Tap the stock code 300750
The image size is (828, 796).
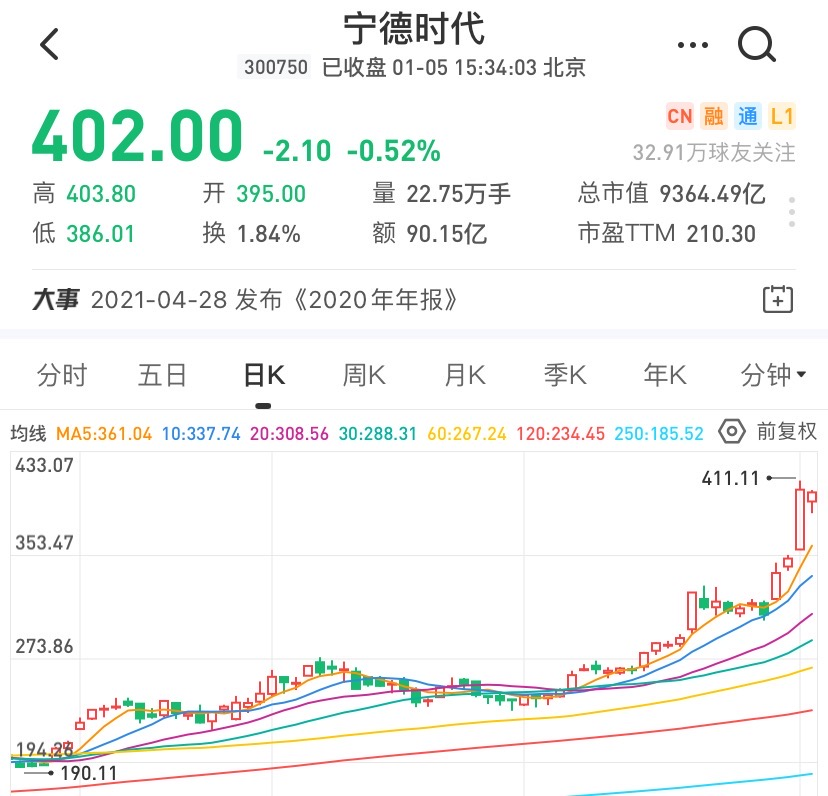pyautogui.click(x=276, y=67)
